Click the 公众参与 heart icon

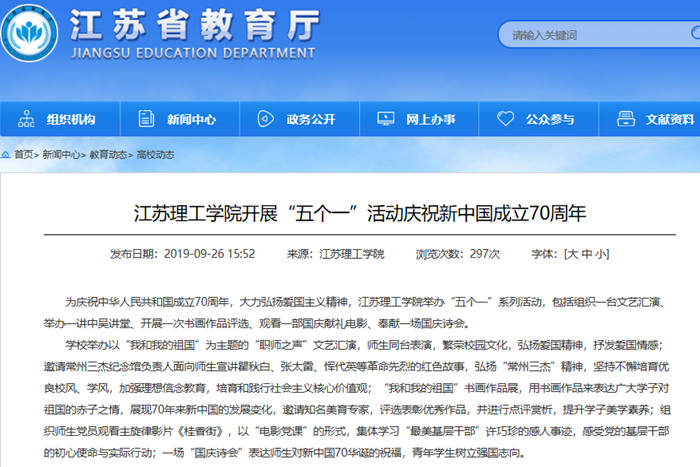point(505,119)
